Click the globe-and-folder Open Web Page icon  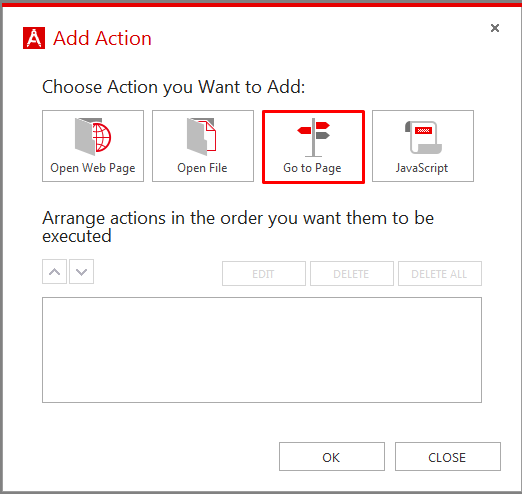tap(93, 137)
